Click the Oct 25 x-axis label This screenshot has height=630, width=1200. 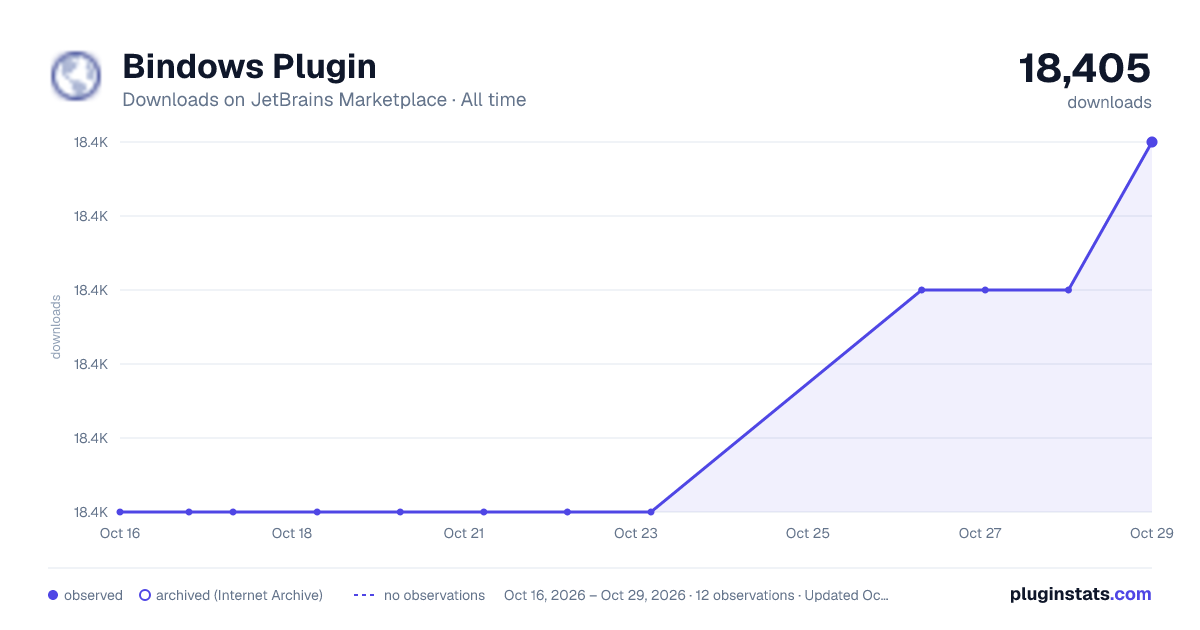(x=808, y=533)
